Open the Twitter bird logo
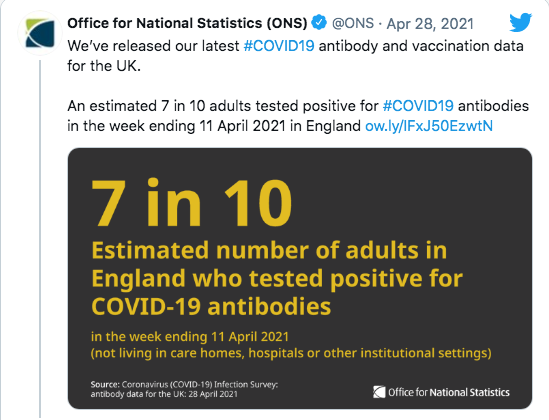Image resolution: width=549 pixels, height=420 pixels. (x=520, y=22)
